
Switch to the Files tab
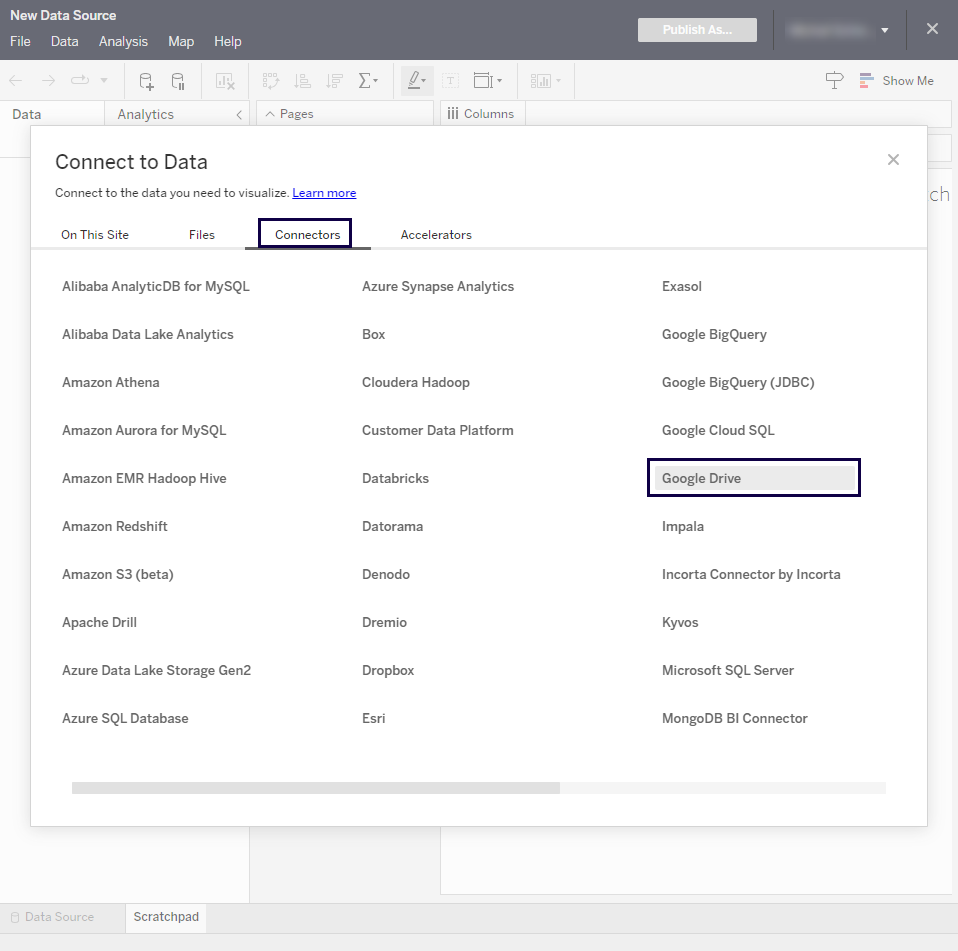(202, 235)
